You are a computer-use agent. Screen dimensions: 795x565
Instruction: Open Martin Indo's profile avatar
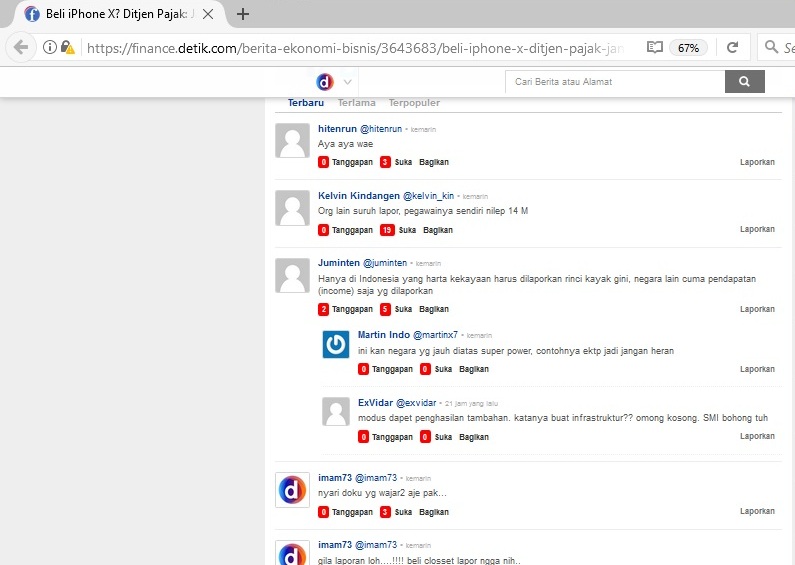point(336,344)
